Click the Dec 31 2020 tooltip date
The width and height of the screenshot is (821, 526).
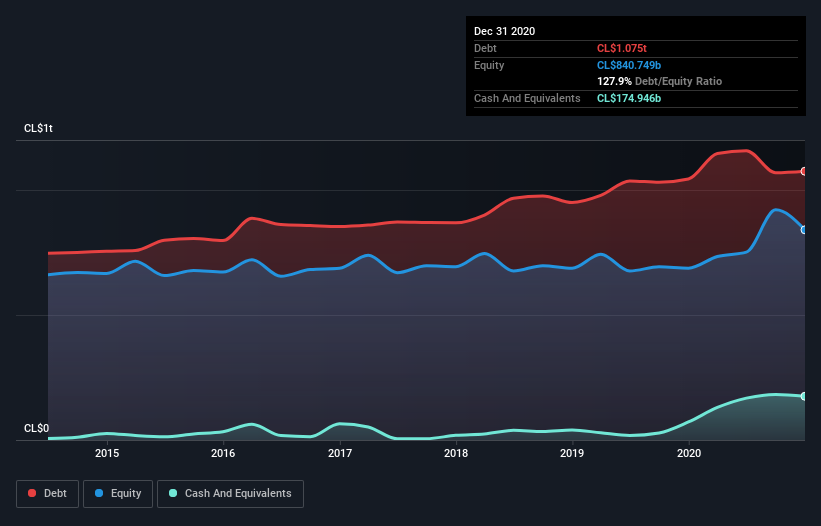[504, 31]
